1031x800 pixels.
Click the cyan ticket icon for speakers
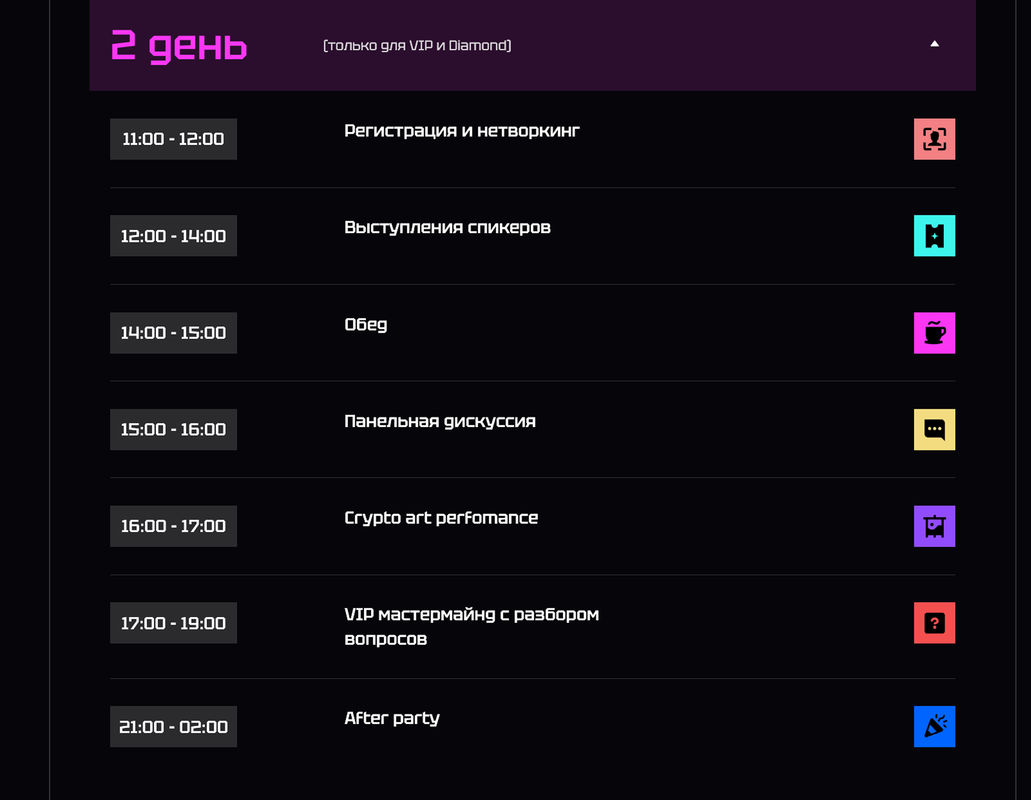tap(934, 236)
